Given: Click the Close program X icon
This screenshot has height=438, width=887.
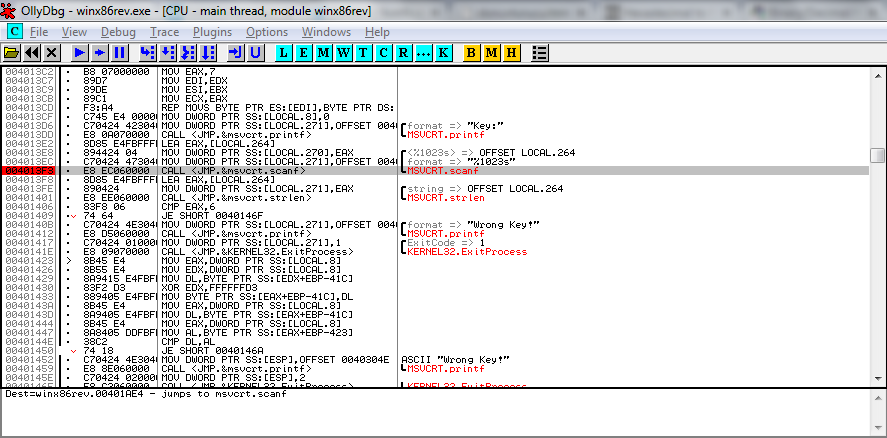Looking at the screenshot, I should click(x=51, y=53).
